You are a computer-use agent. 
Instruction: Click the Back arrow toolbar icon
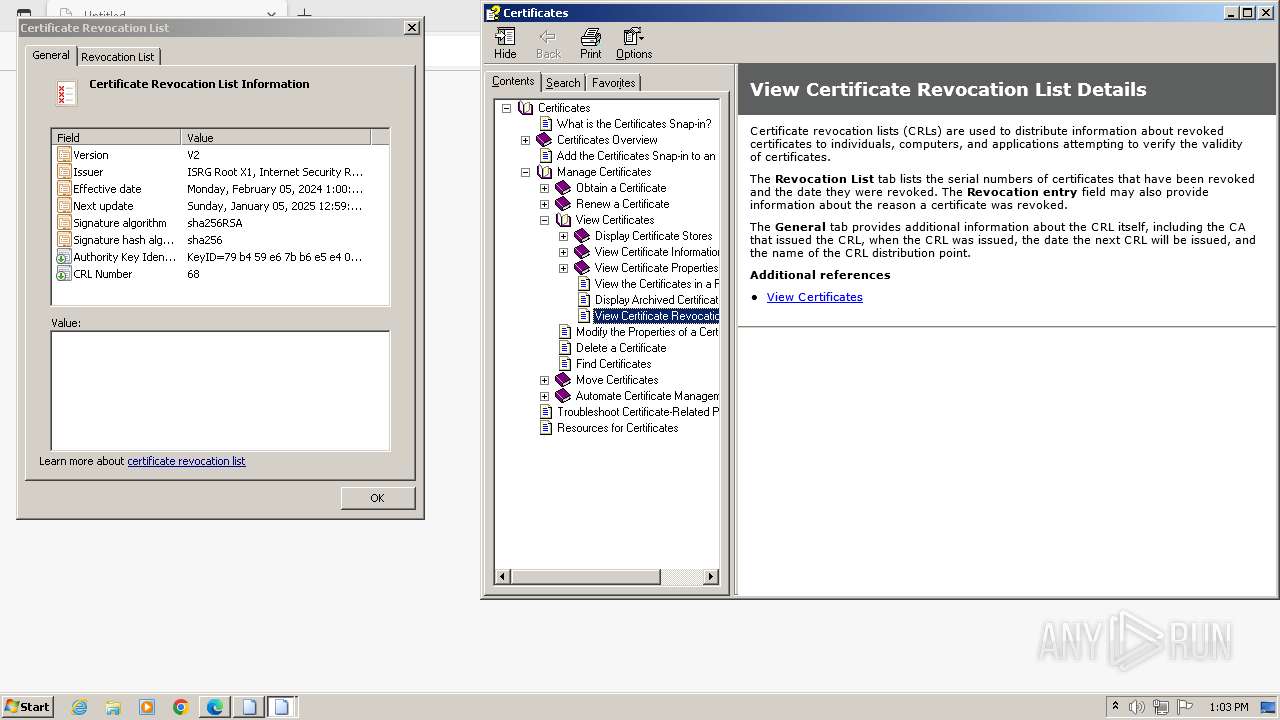548,43
